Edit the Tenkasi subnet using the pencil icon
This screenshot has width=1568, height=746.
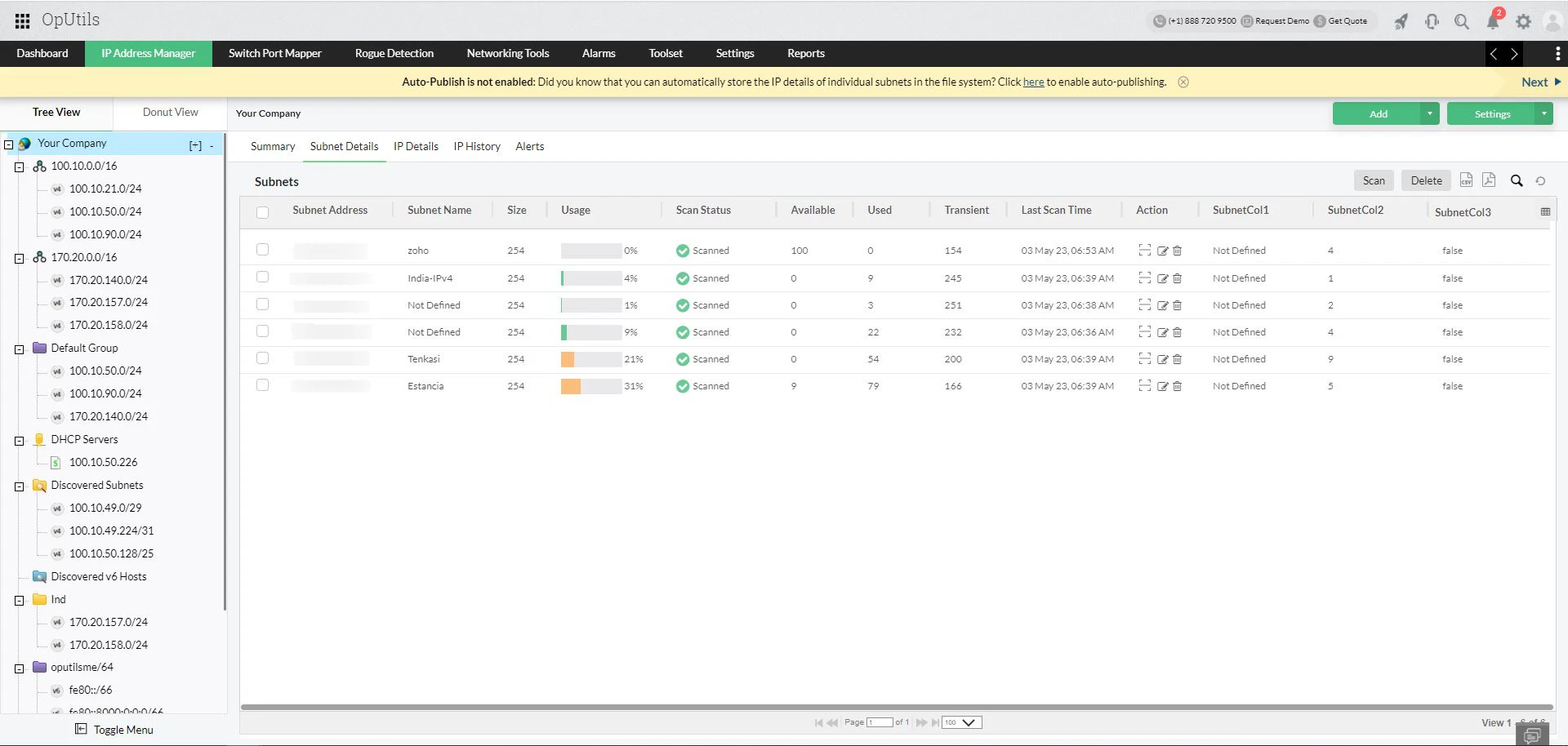point(1162,359)
